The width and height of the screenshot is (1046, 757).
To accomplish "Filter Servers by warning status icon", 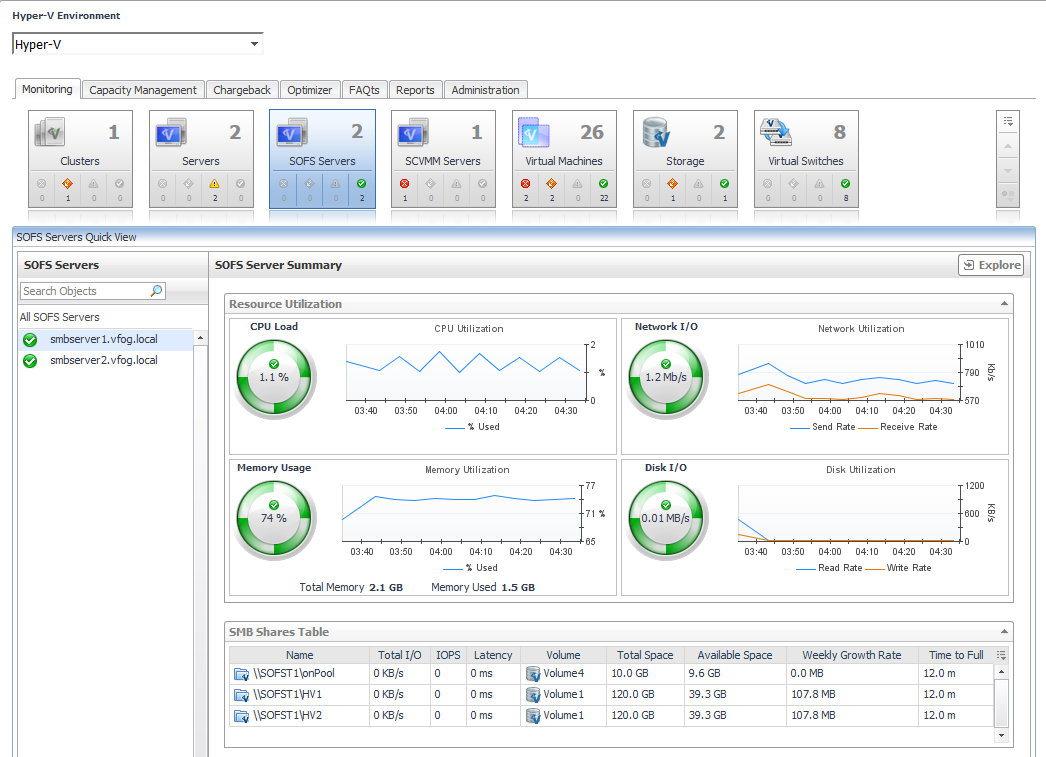I will point(214,183).
